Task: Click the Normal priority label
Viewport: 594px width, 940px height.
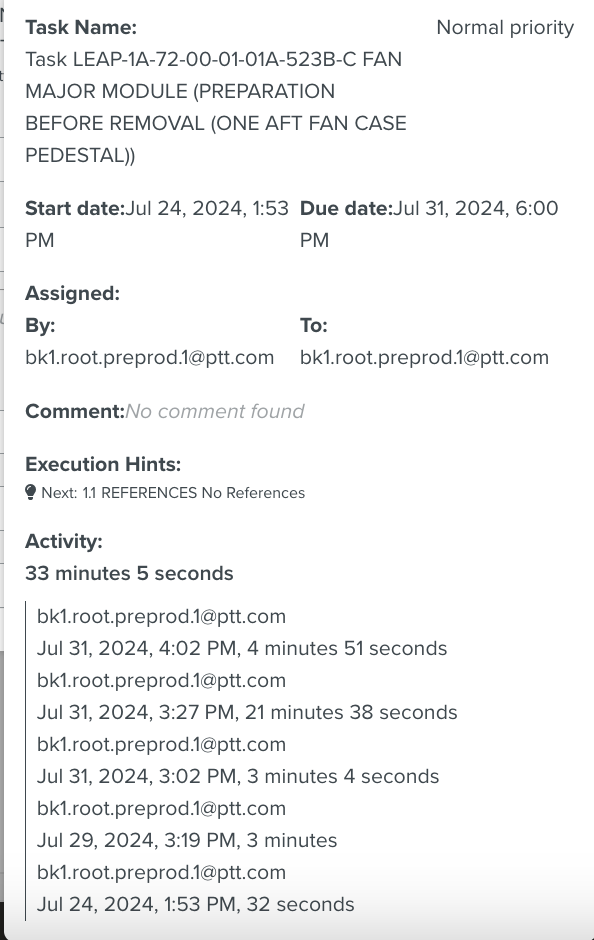Action: (505, 28)
